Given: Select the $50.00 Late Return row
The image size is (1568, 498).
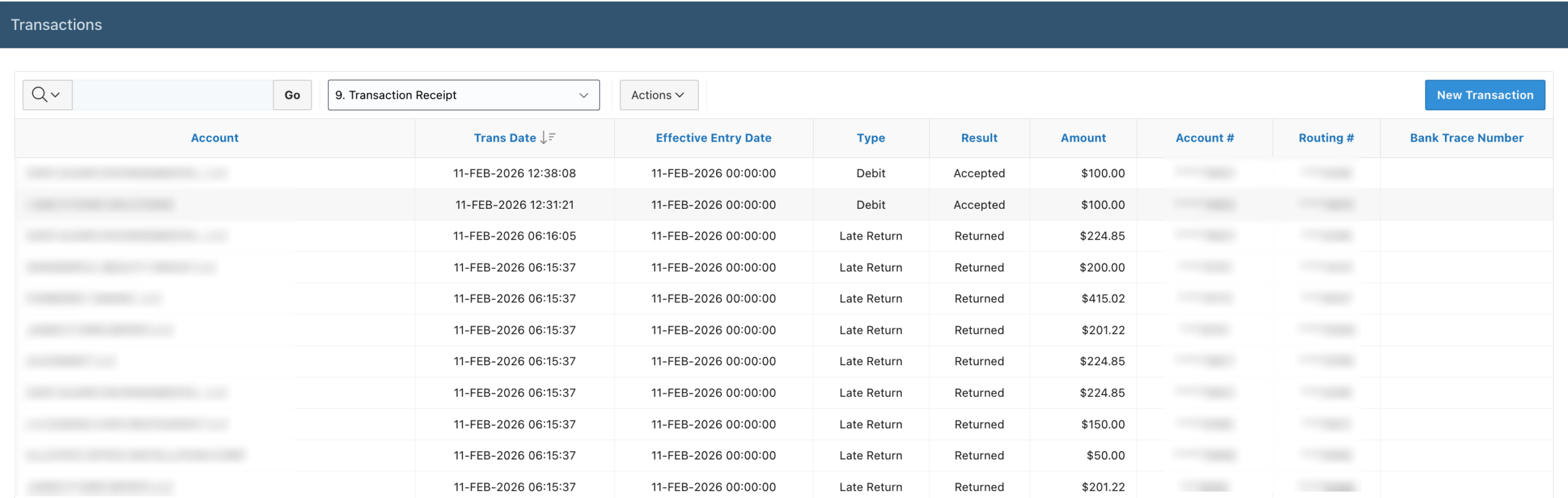Looking at the screenshot, I should (x=713, y=456).
